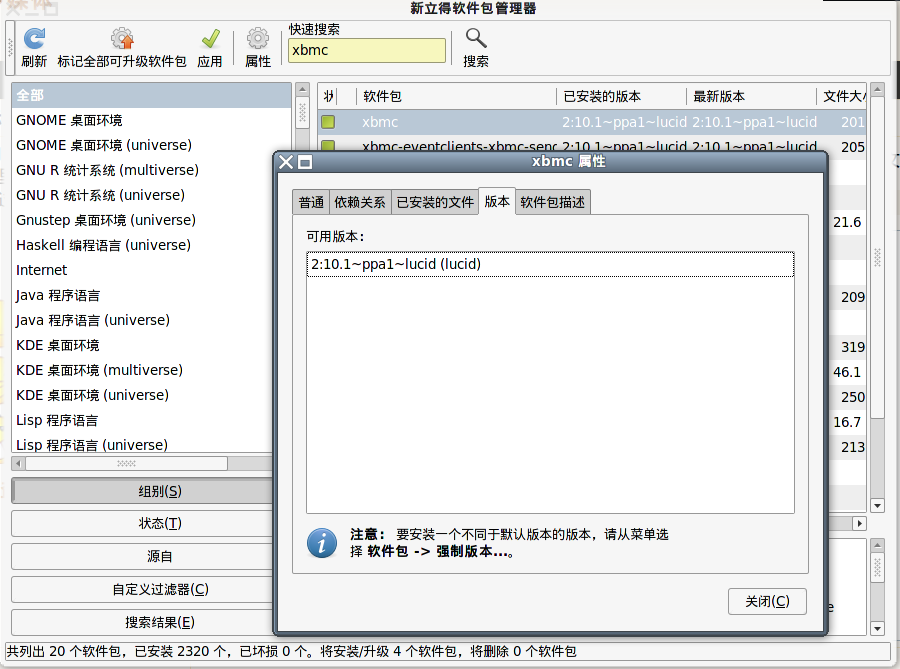Click the 46.1 size cell
Viewport: 900px width, 669px height.
[x=847, y=372]
